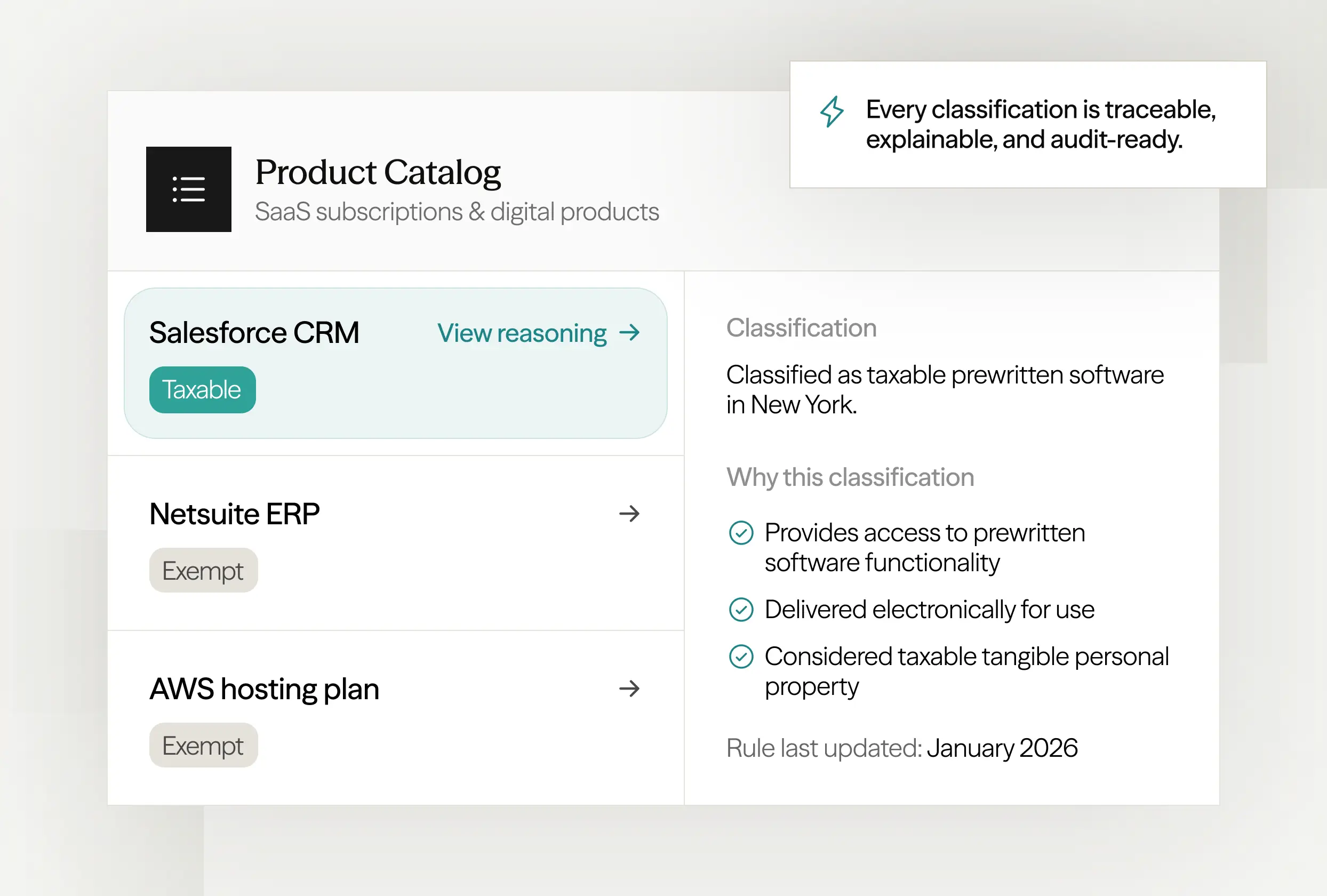Click checkmark beside prewritten software functionality
This screenshot has width=1327, height=896.
(x=741, y=533)
